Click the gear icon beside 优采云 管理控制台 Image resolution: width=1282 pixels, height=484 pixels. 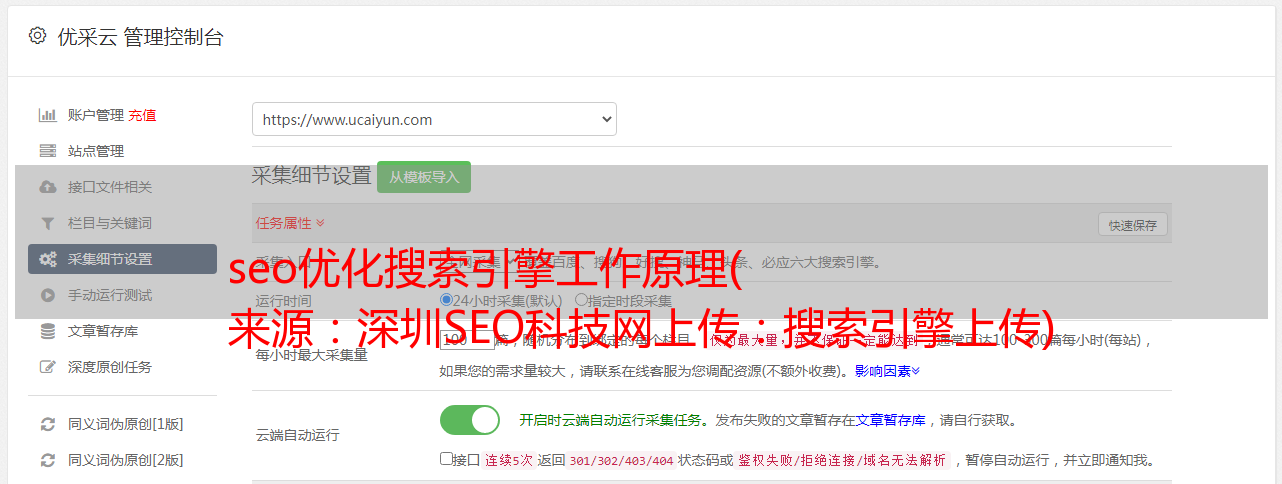click(37, 36)
